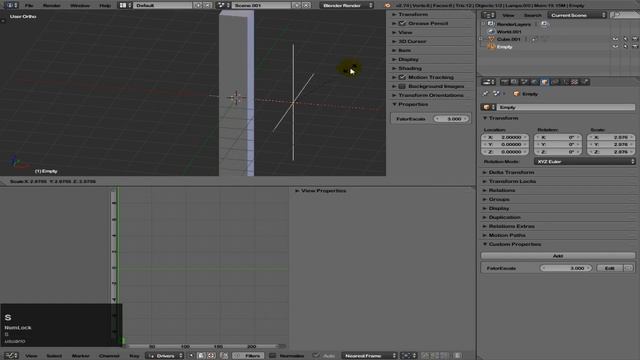Select RenderLayers in the outliner

513,24
